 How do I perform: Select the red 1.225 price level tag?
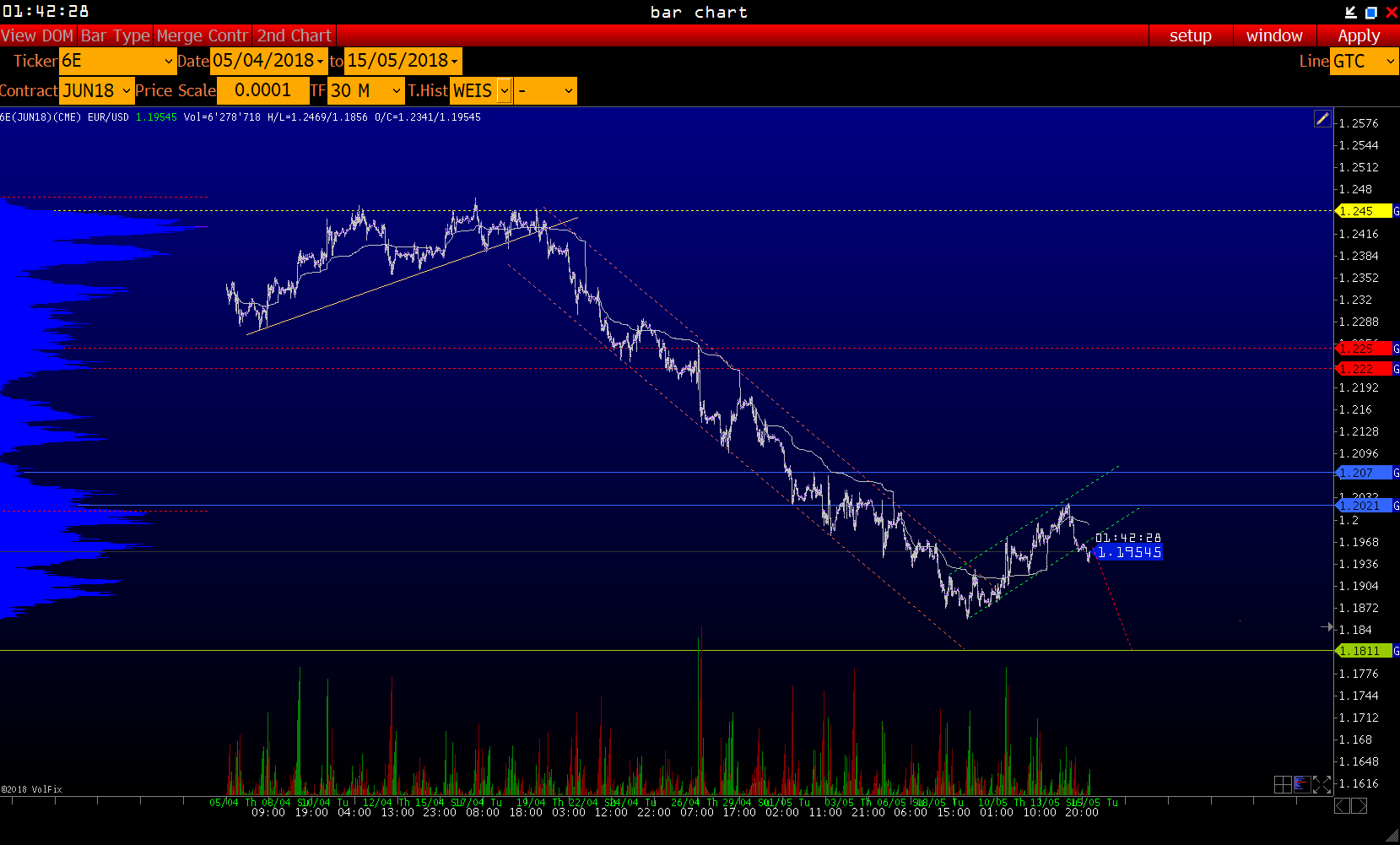click(x=1363, y=349)
